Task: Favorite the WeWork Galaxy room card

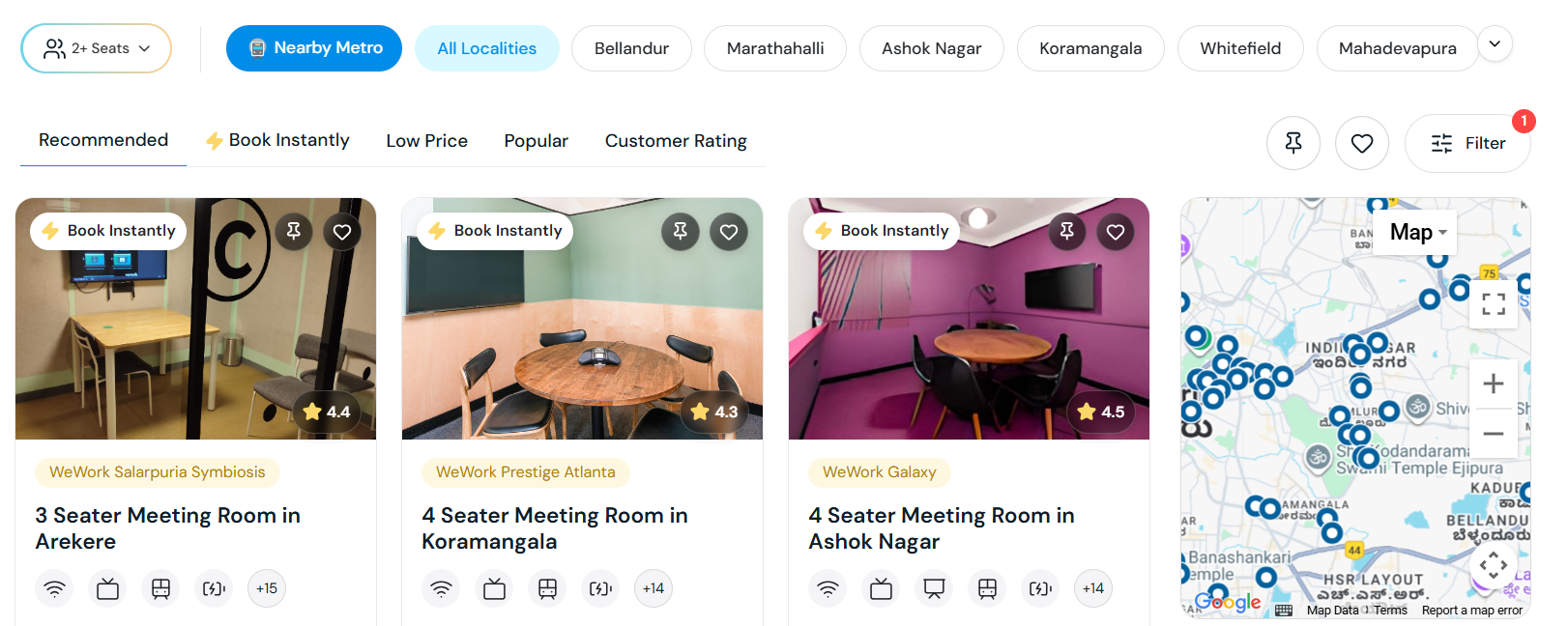Action: pos(1116,232)
